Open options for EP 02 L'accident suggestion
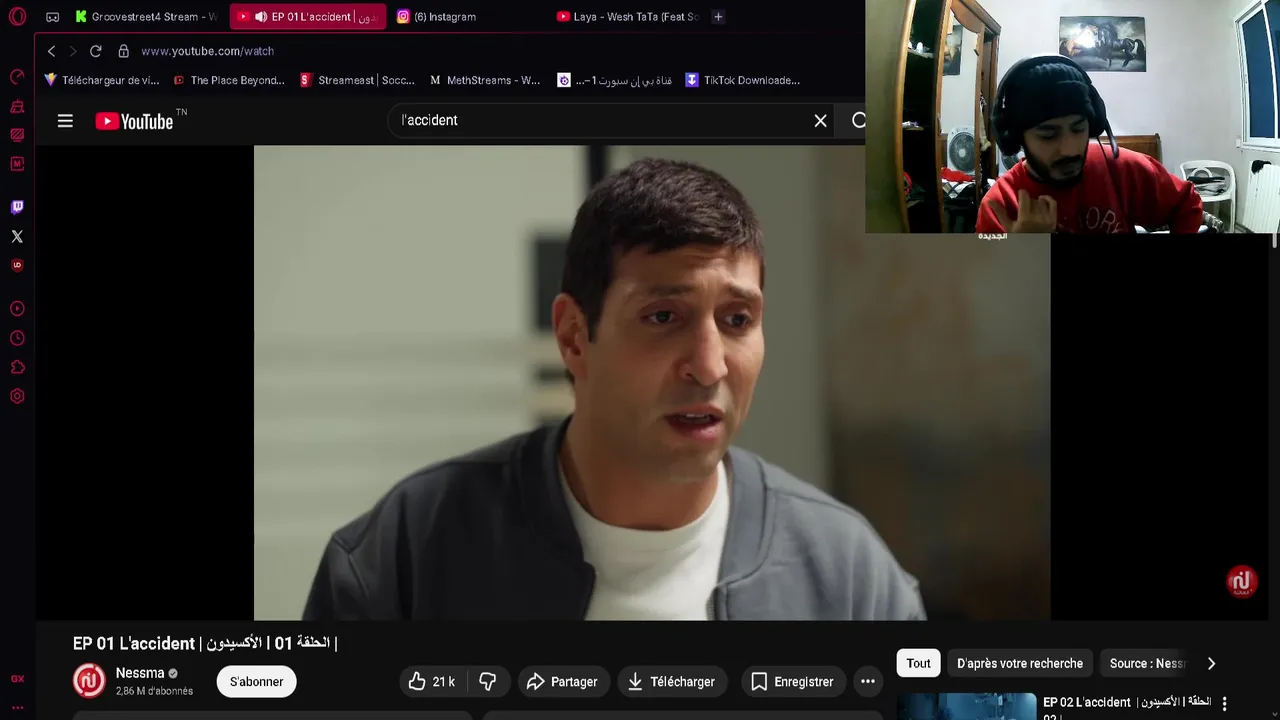 (1224, 704)
